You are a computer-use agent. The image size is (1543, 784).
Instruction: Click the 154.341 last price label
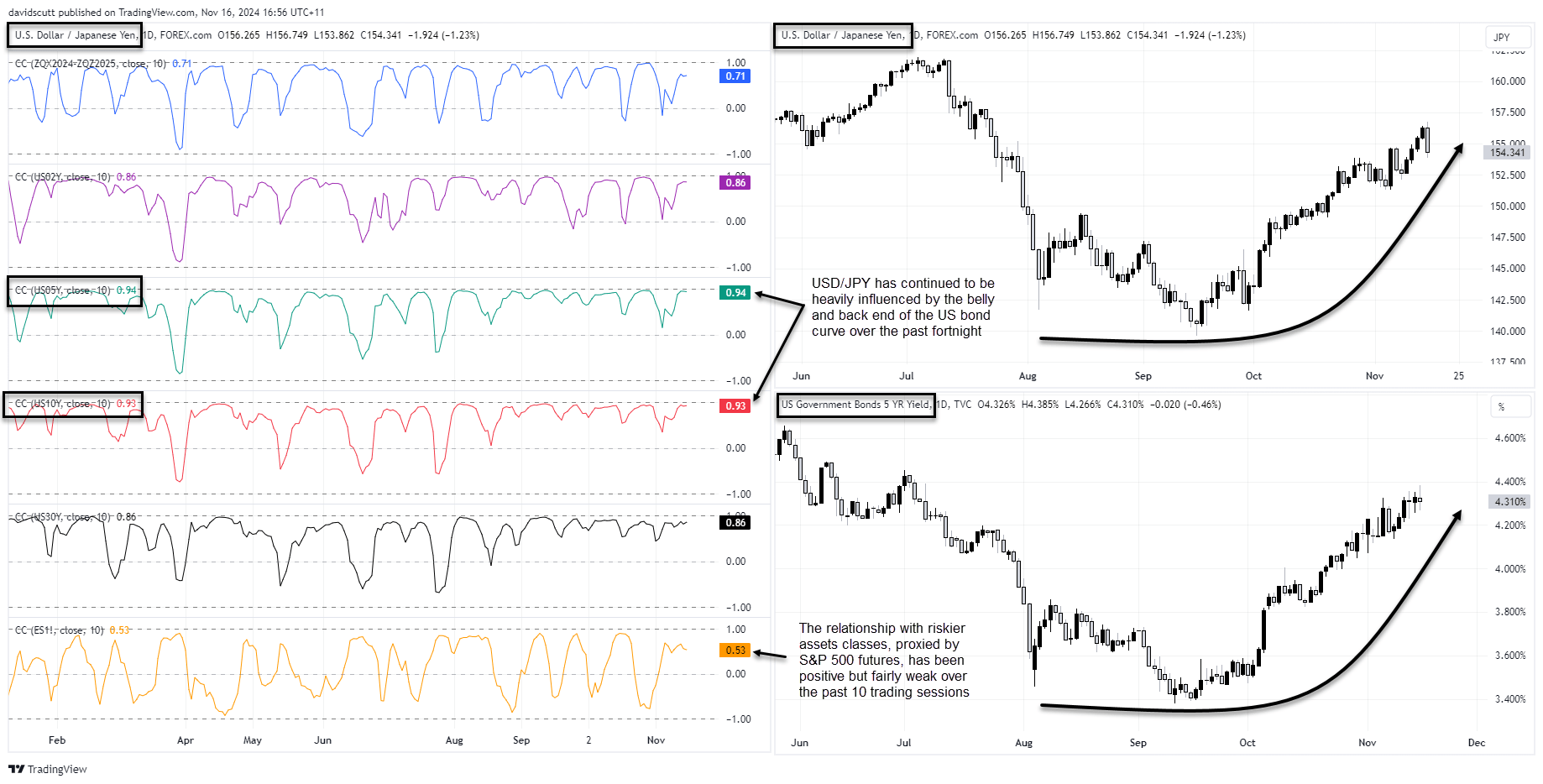point(1508,153)
